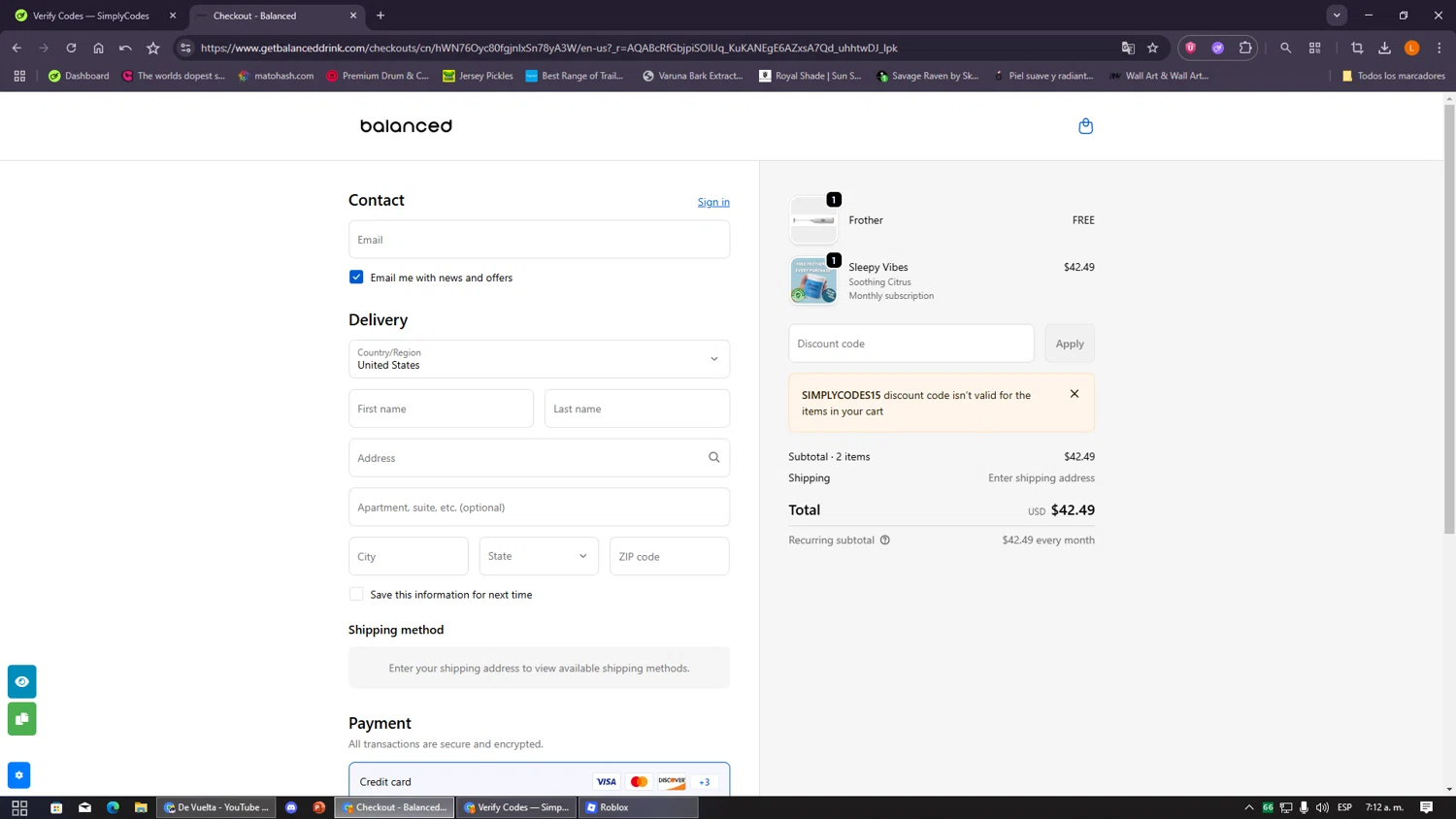Open the notification center icon
Screen dimensions: 1456x819
(x=1426, y=807)
